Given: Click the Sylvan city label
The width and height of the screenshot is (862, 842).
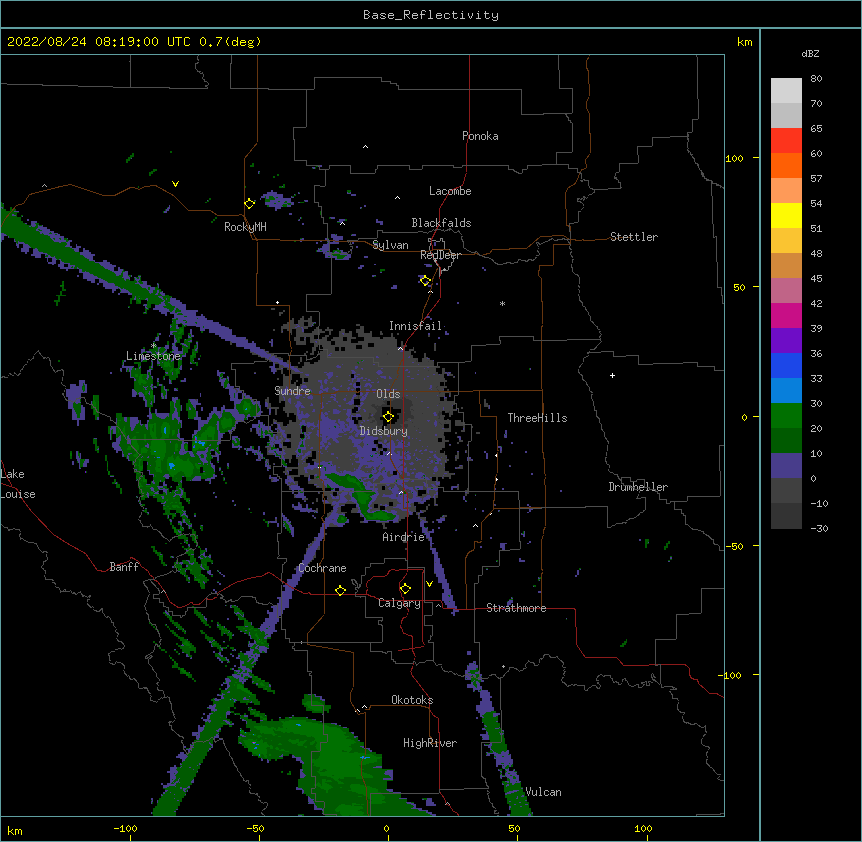Looking at the screenshot, I should pos(390,245).
